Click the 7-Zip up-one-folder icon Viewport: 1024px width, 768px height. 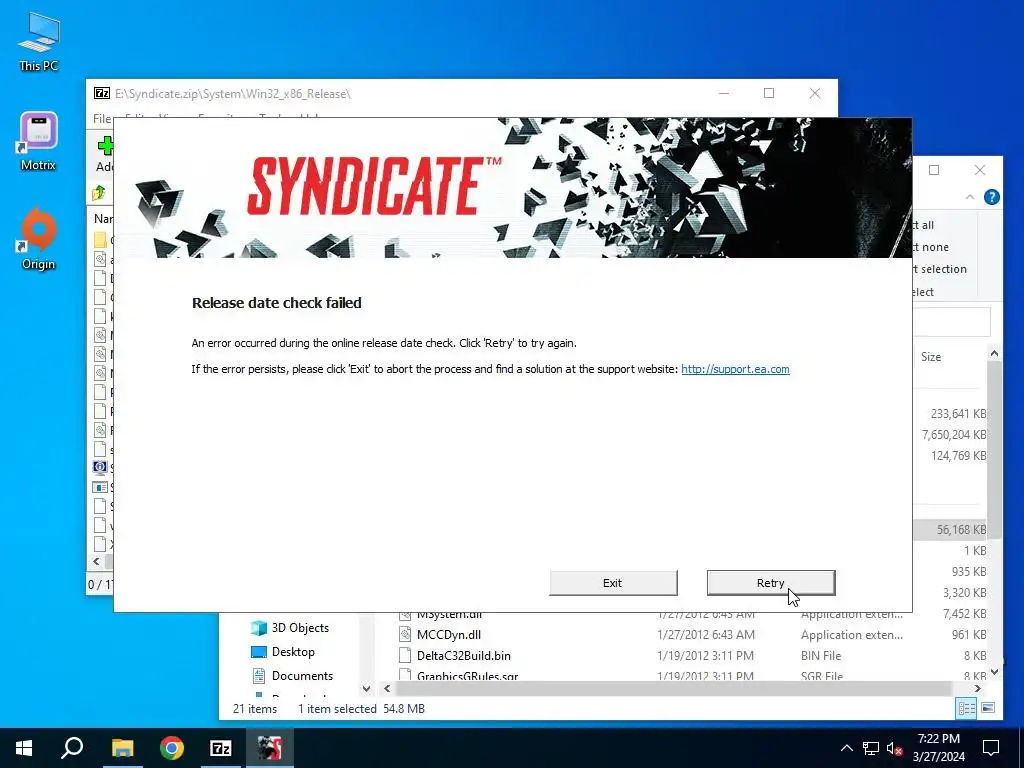[x=99, y=193]
